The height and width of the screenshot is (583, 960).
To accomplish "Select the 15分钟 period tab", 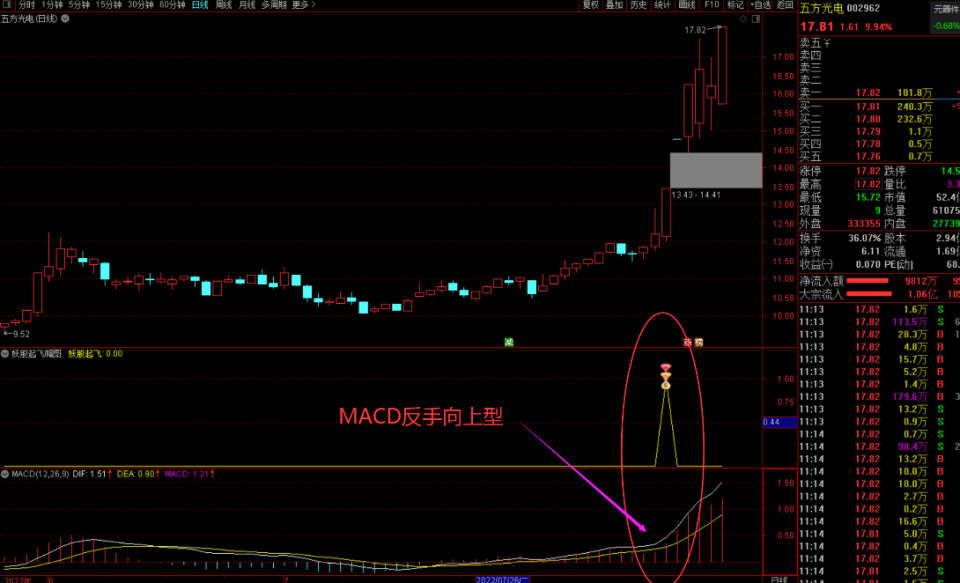I will (108, 5).
